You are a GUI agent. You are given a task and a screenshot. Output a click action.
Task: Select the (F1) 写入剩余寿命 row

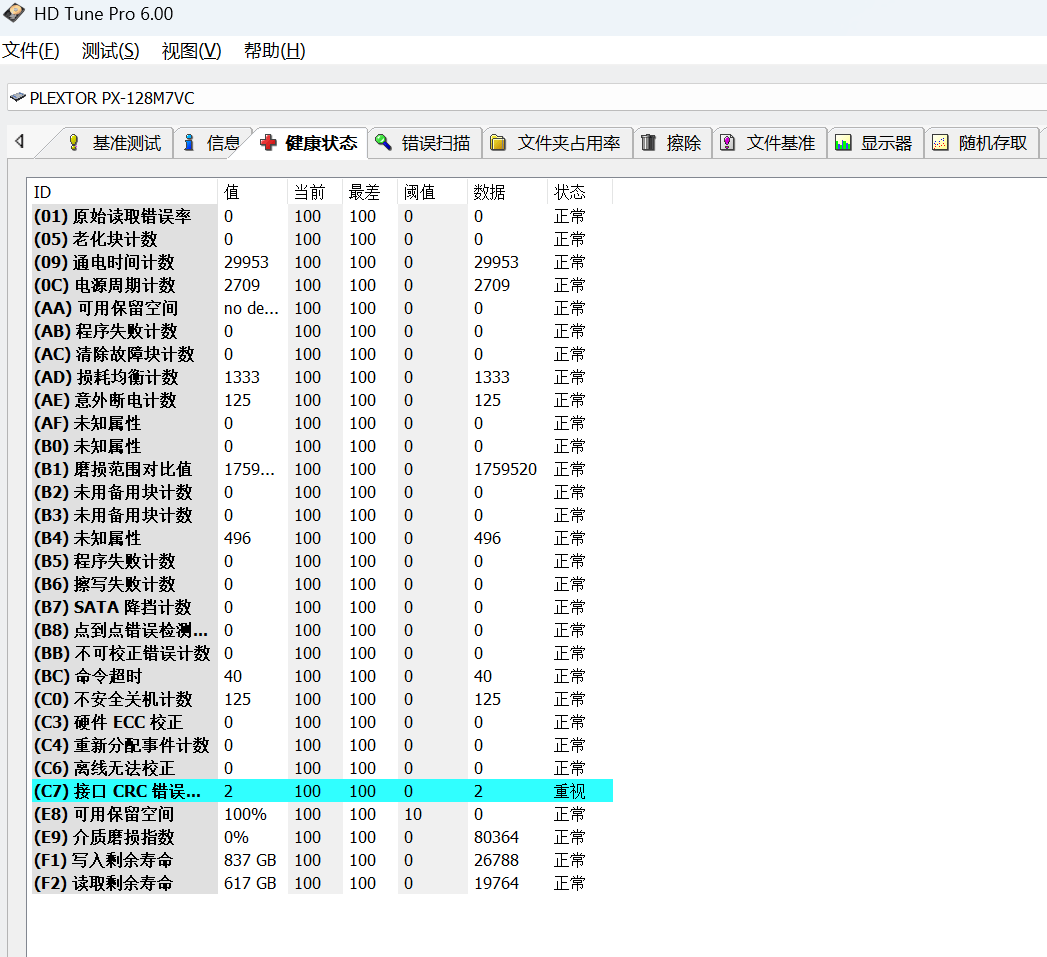pos(322,860)
